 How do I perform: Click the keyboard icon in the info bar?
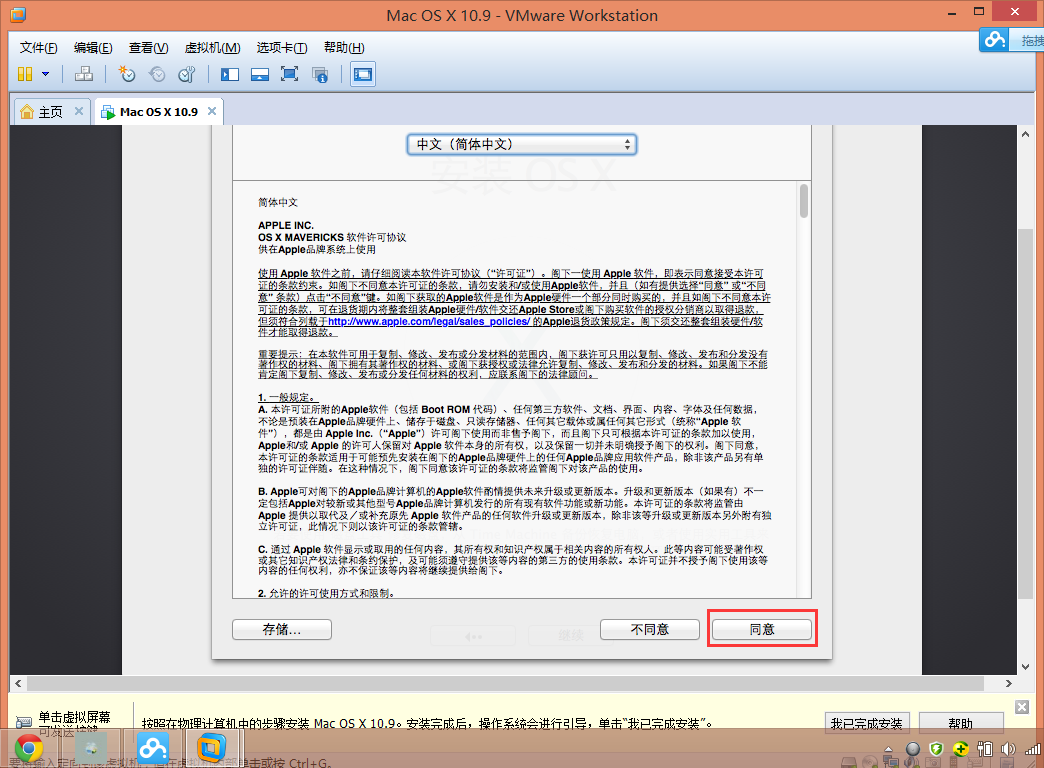pos(23,722)
